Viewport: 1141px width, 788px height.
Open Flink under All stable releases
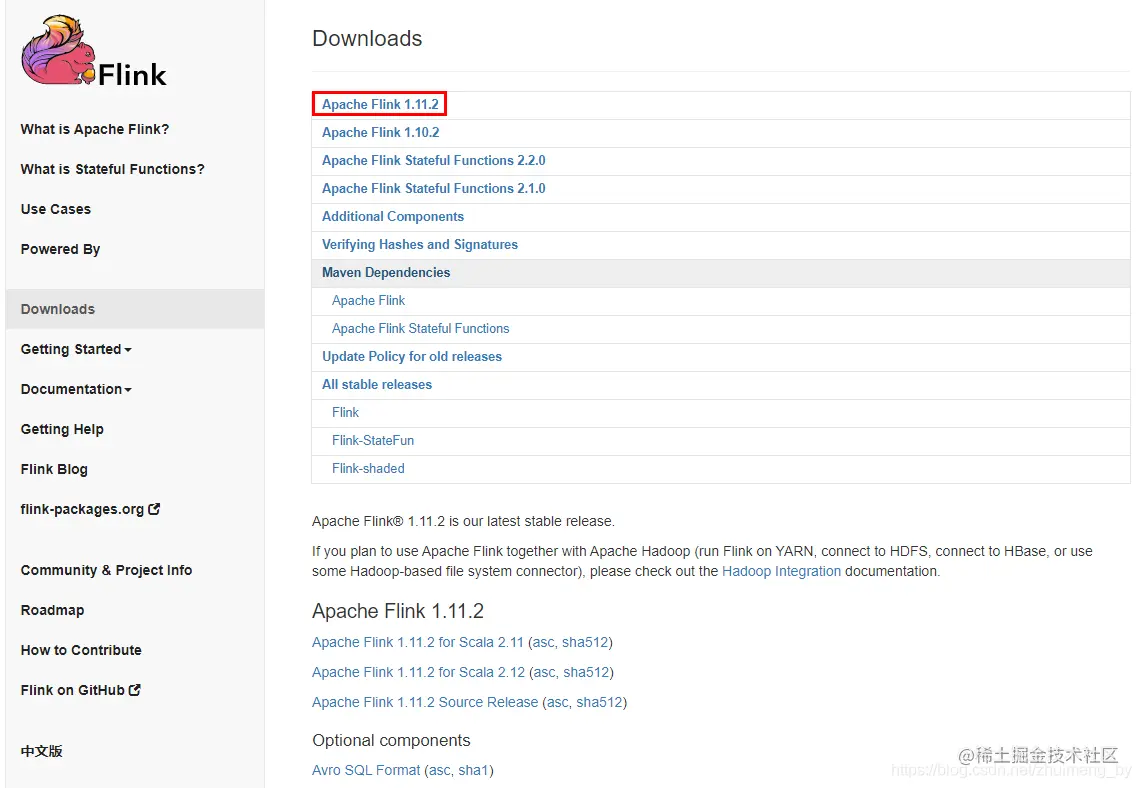coord(346,413)
